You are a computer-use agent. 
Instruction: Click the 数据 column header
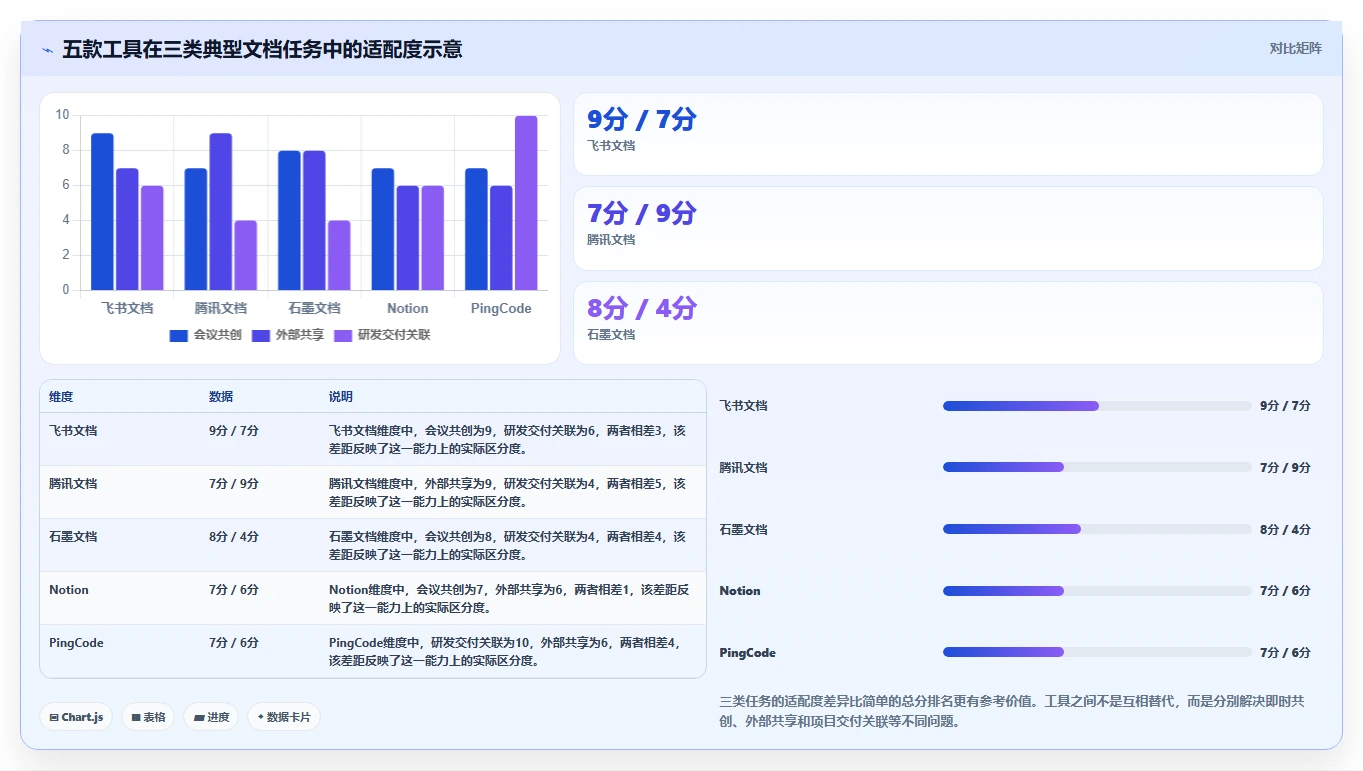pyautogui.click(x=221, y=397)
